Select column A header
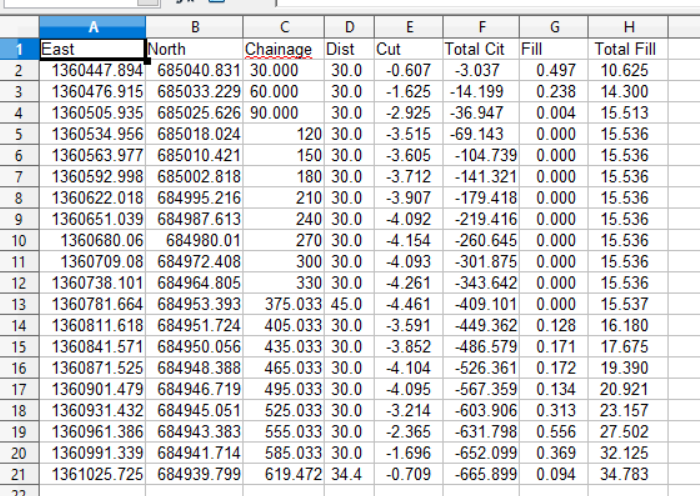This screenshot has height=496, width=700. [x=93, y=28]
